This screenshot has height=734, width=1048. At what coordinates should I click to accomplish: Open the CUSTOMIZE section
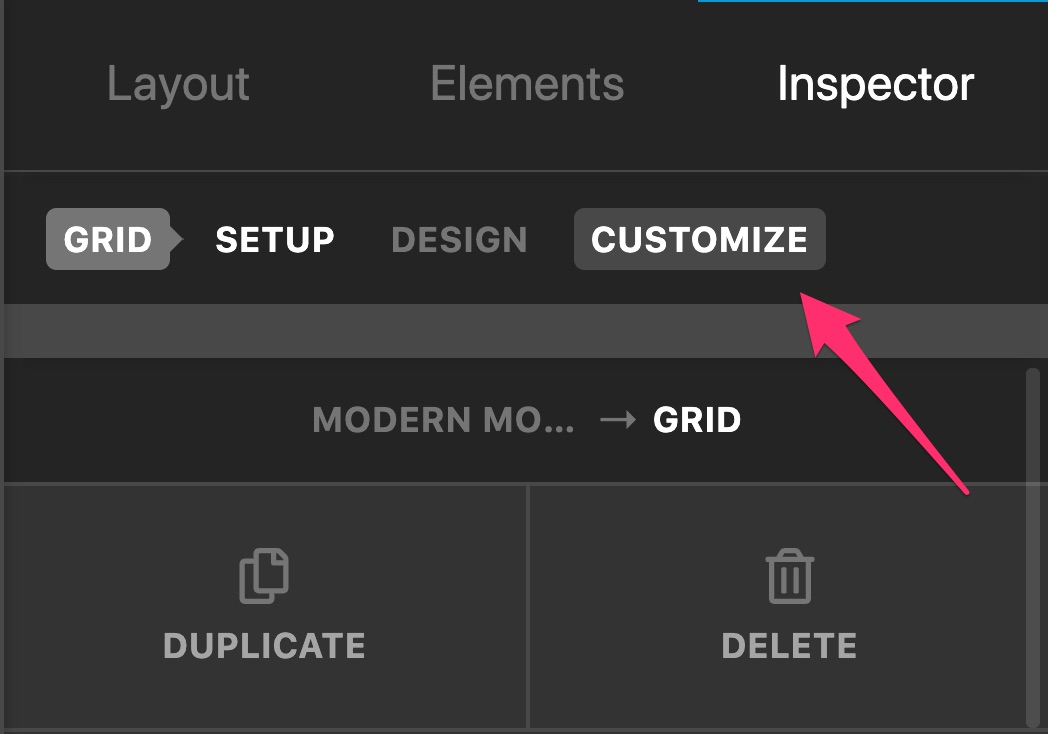coord(700,239)
